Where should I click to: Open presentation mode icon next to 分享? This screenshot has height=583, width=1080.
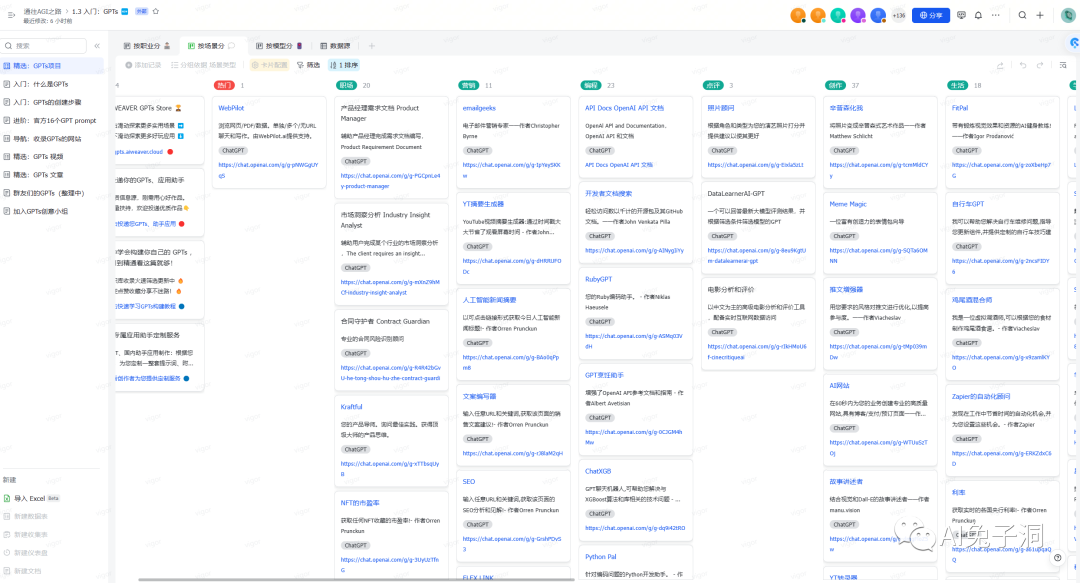(962, 15)
